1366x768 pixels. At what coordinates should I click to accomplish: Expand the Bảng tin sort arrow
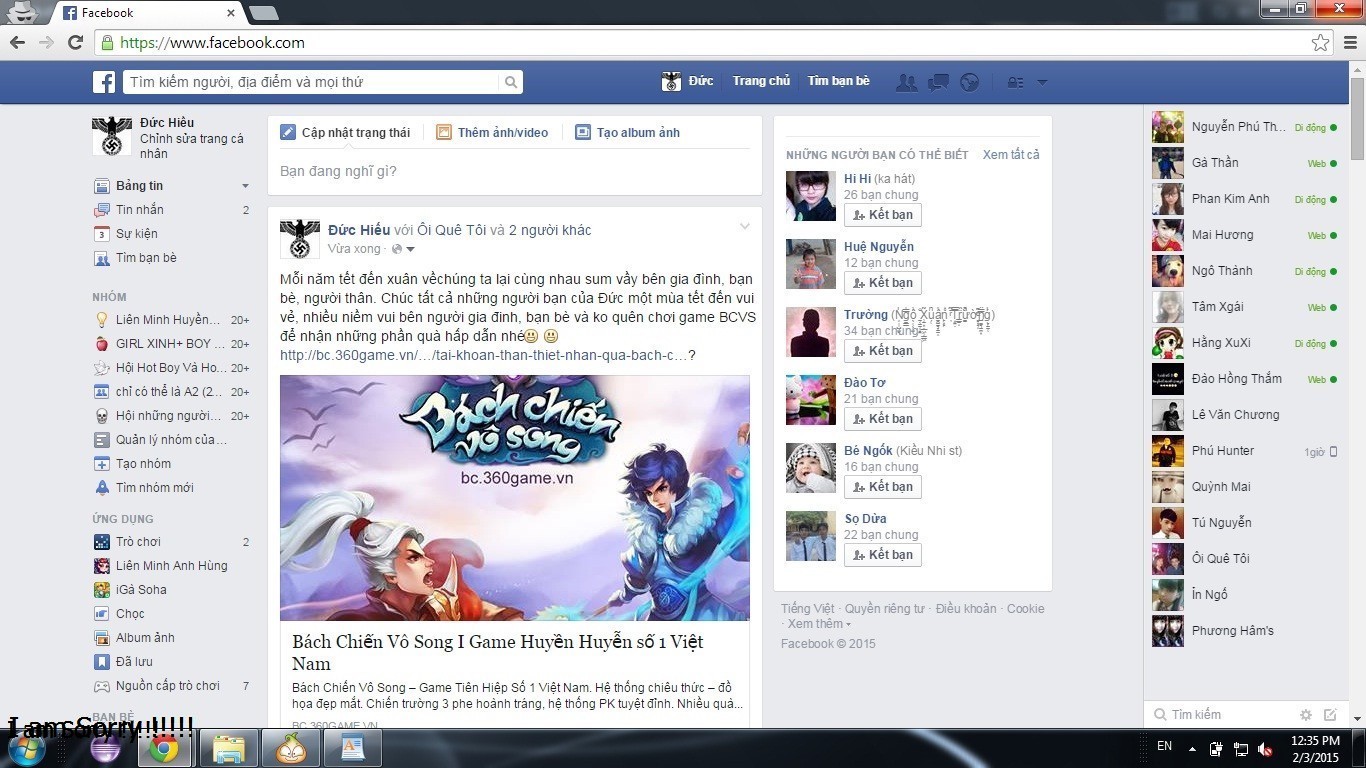245,186
